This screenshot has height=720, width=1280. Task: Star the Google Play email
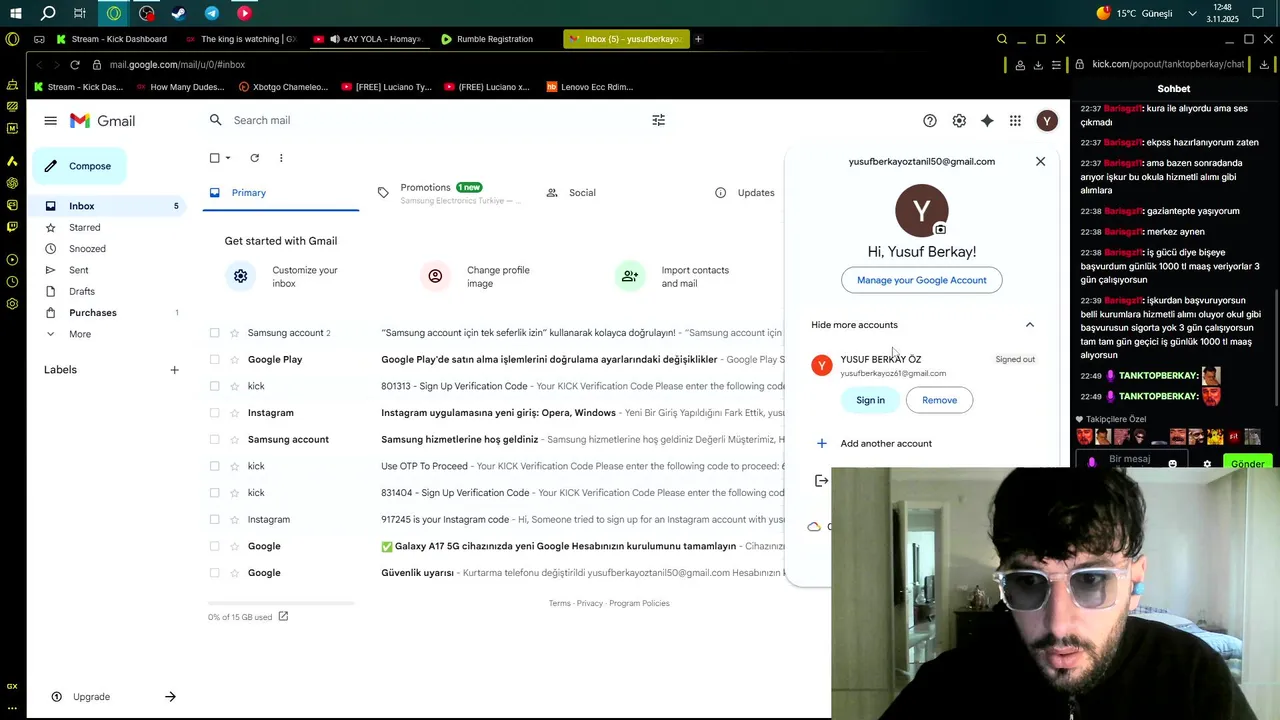[234, 360]
